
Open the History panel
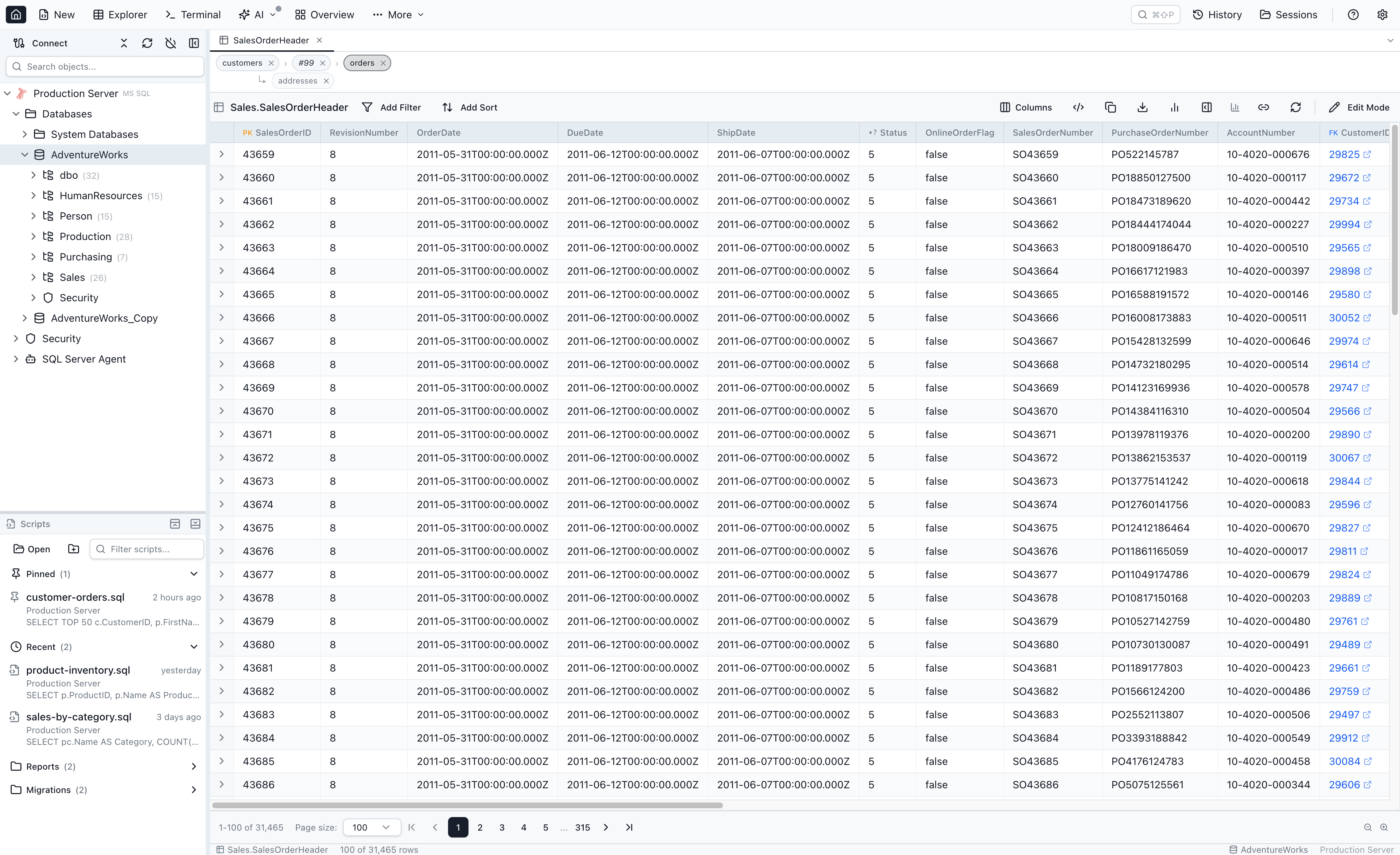[1217, 15]
